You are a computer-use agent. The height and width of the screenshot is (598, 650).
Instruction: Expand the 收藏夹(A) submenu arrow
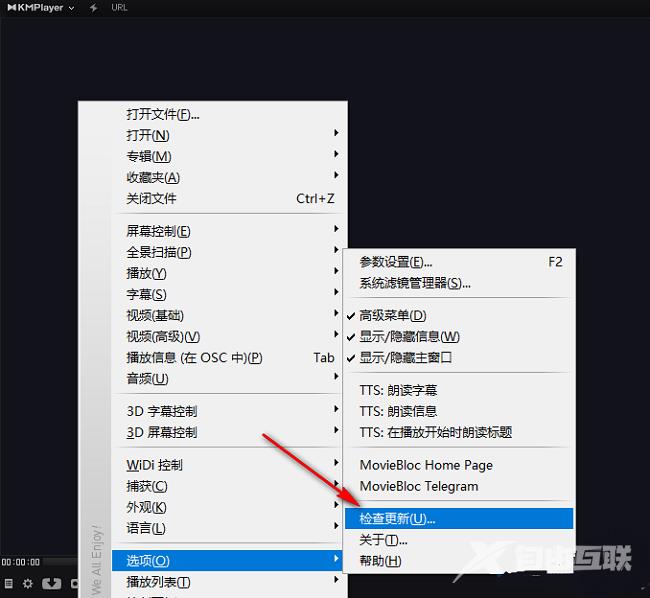(x=336, y=175)
